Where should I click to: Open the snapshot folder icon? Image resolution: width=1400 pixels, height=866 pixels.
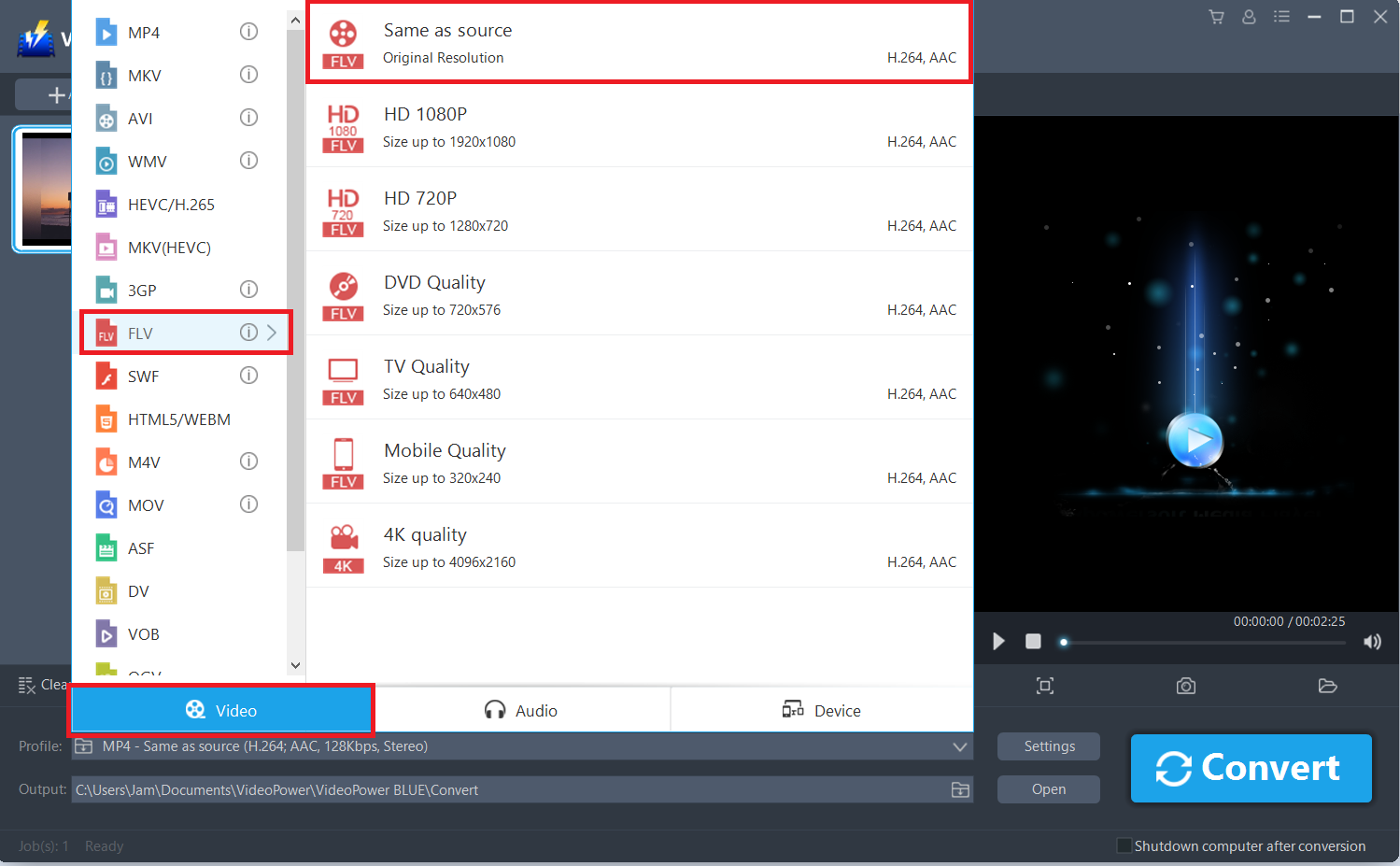pos(1327,687)
